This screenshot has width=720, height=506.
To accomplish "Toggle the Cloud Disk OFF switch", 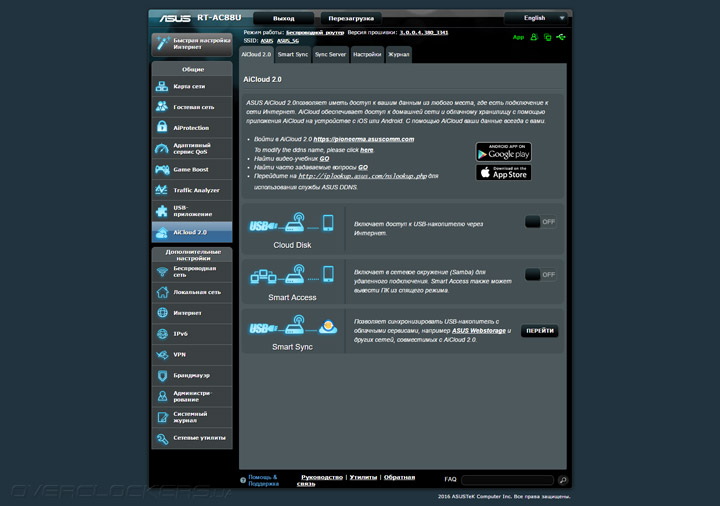I will (540, 222).
